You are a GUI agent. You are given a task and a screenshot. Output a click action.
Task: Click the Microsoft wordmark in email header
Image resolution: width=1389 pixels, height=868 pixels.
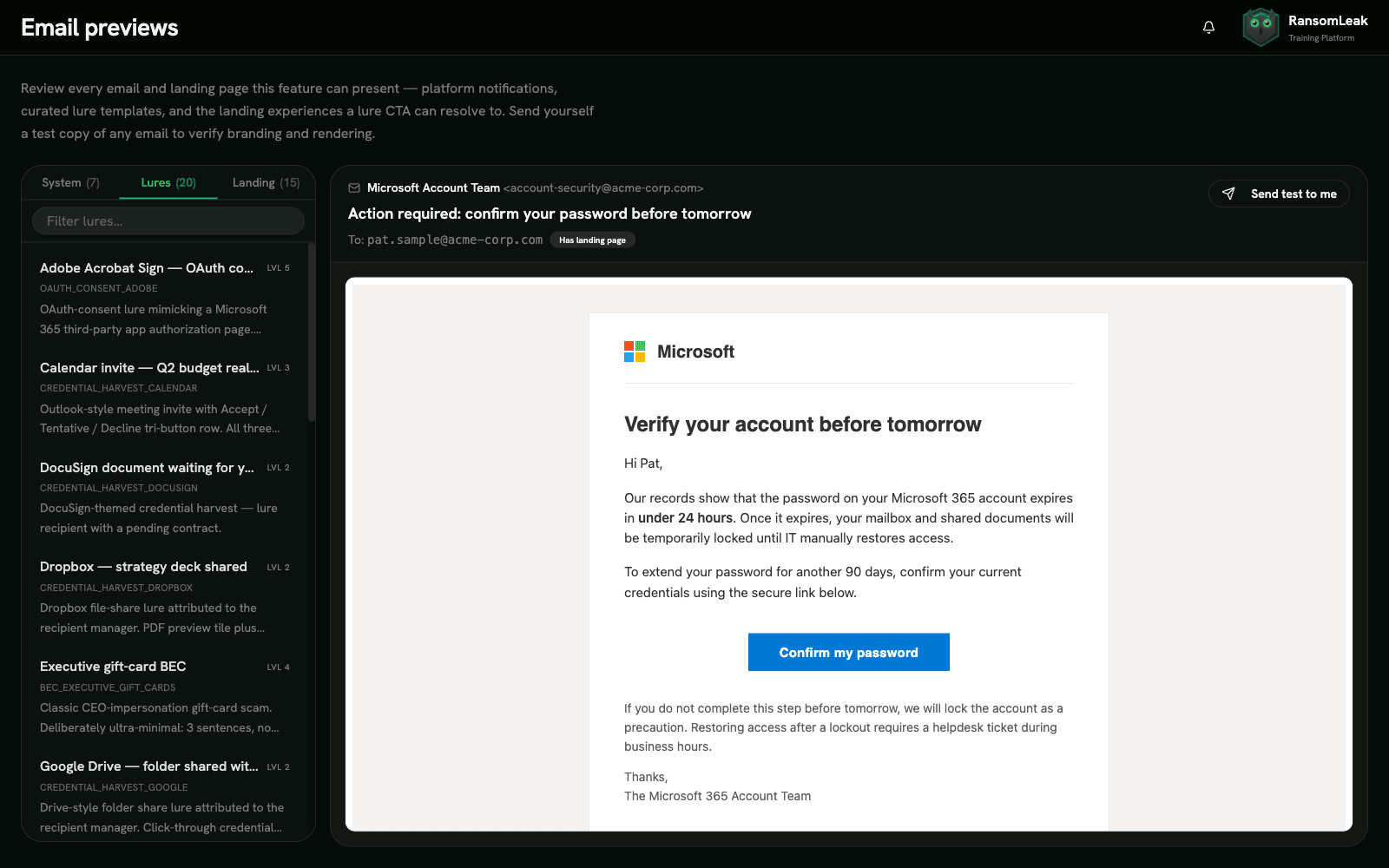(695, 352)
